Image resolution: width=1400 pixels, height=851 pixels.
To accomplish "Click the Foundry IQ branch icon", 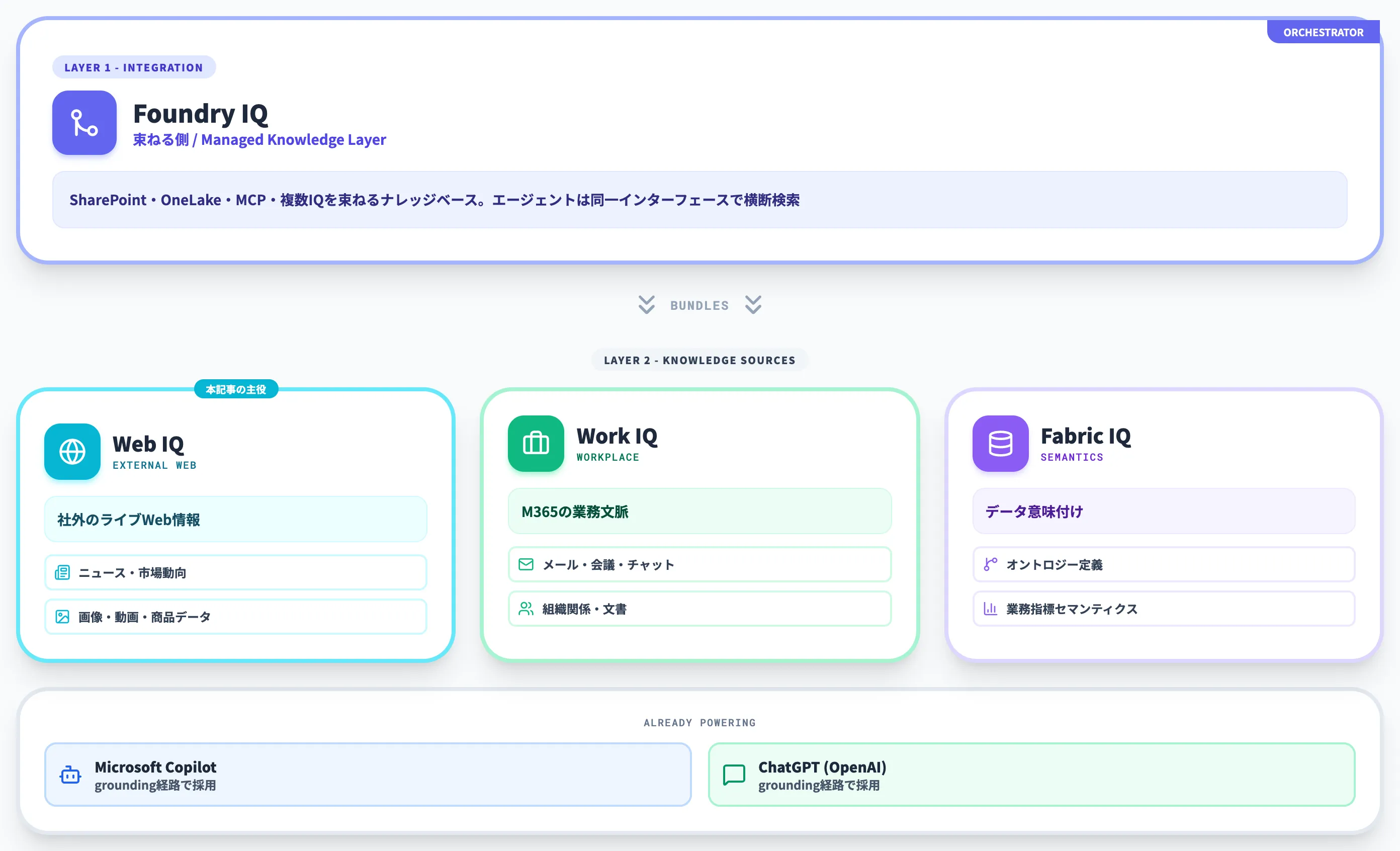I will [x=84, y=123].
